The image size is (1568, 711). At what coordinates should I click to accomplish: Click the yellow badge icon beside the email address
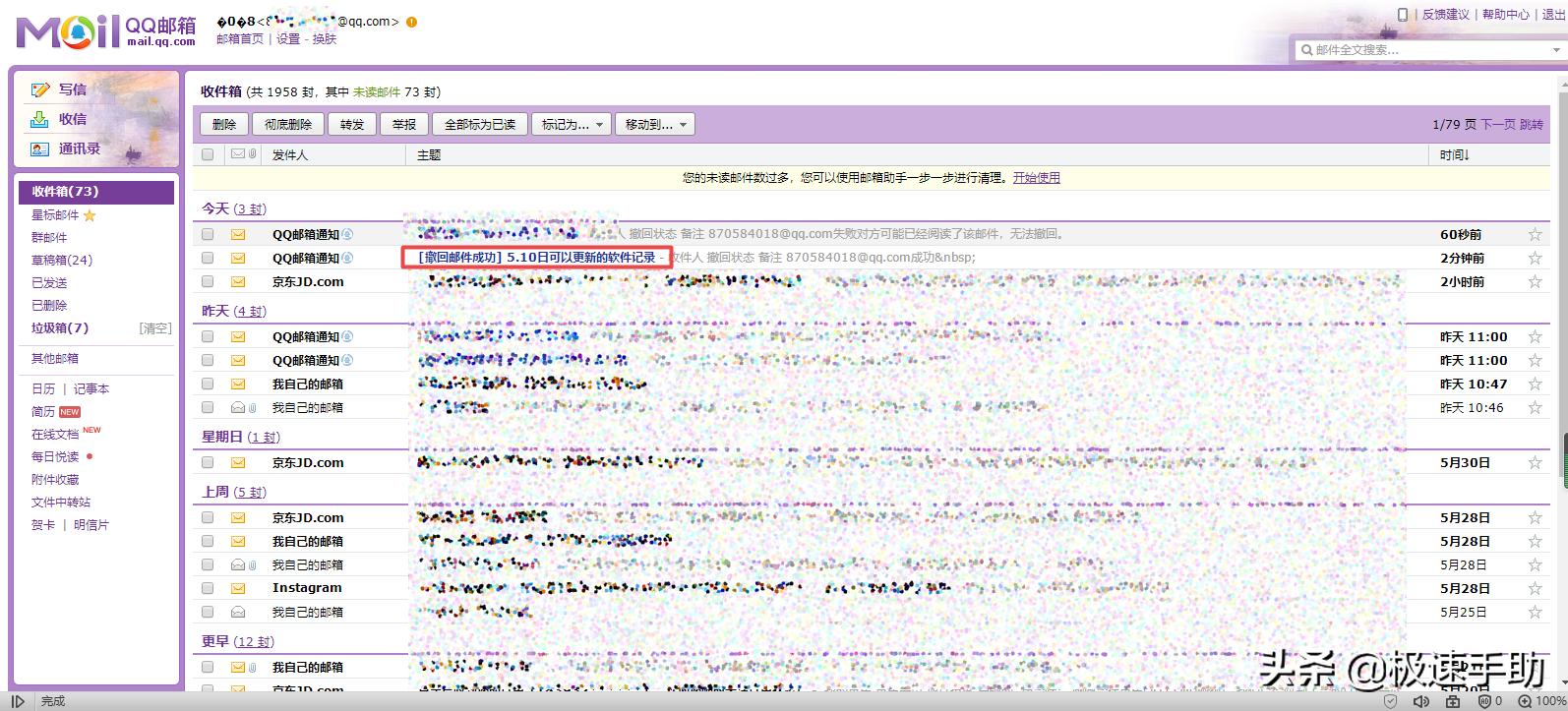[x=411, y=22]
